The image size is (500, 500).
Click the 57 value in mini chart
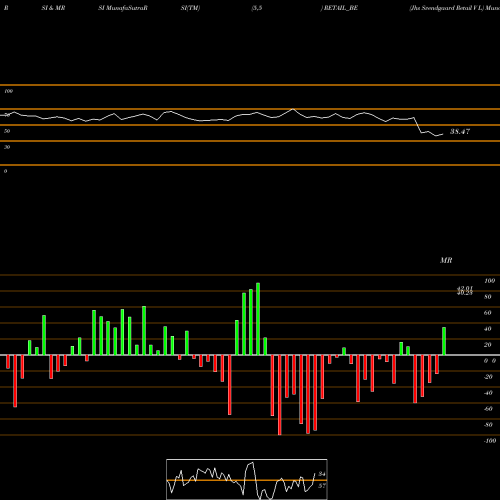tap(322, 486)
